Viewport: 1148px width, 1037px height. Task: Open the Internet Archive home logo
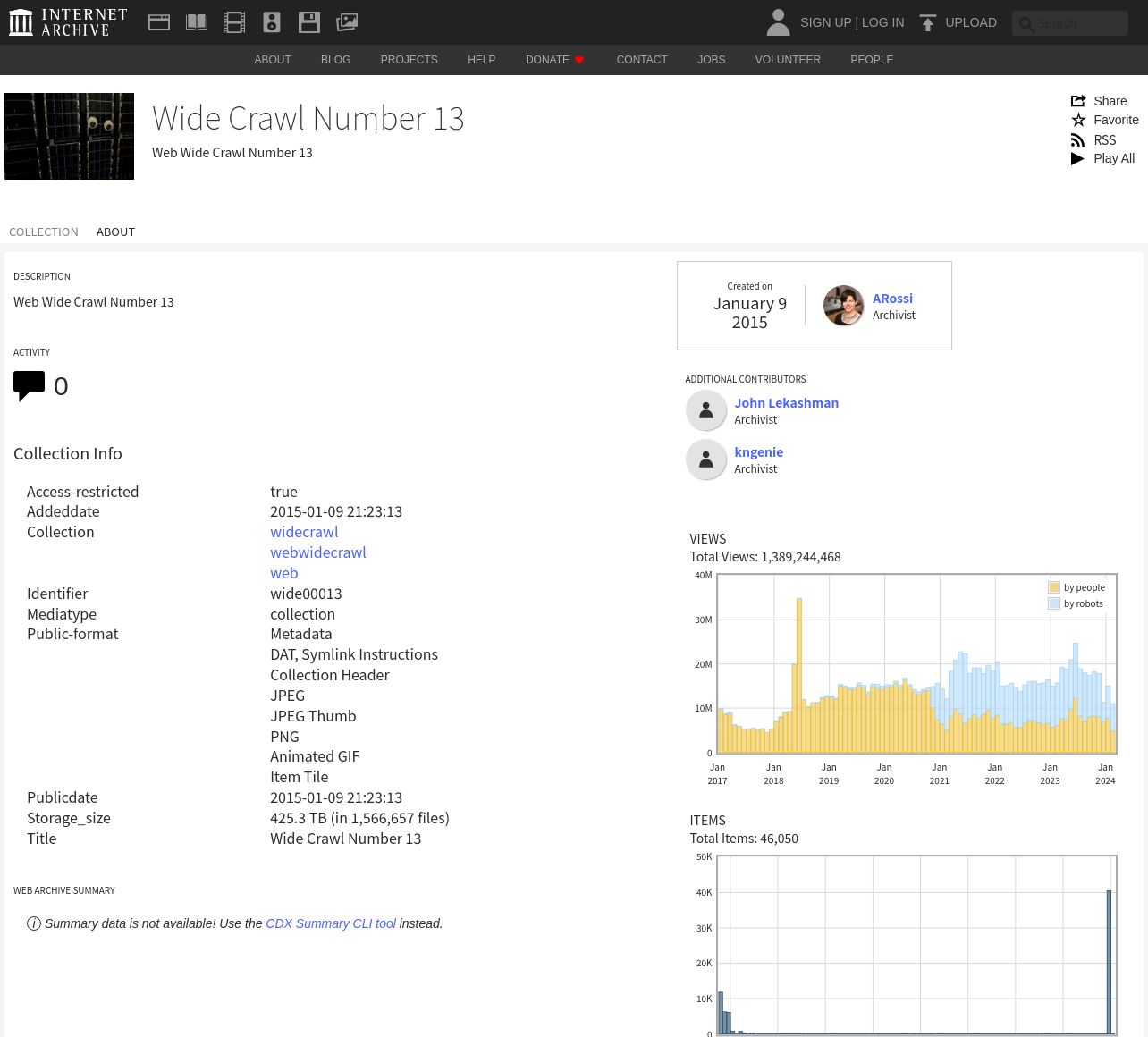[68, 22]
